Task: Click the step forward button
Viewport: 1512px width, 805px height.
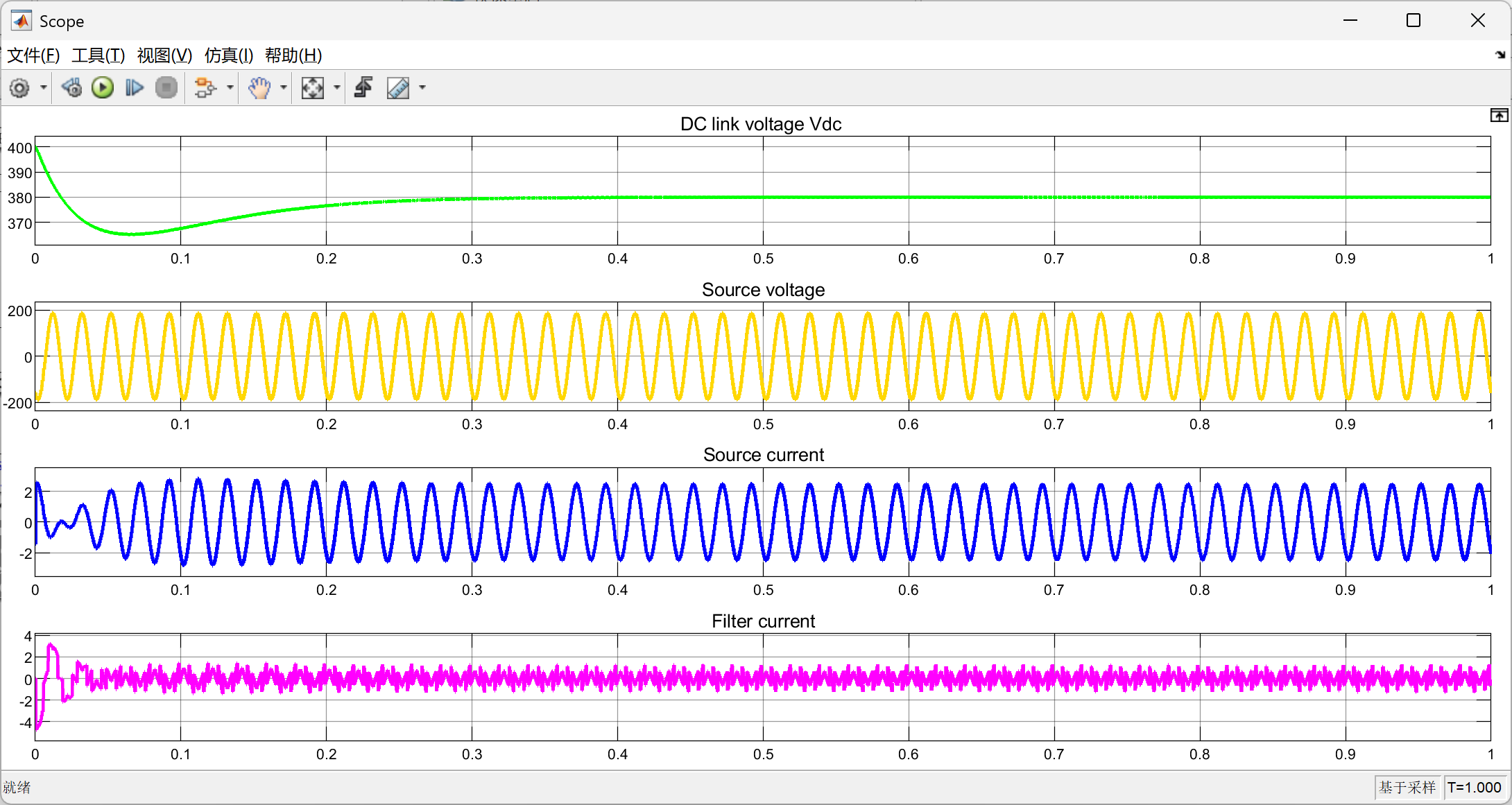Action: [134, 88]
